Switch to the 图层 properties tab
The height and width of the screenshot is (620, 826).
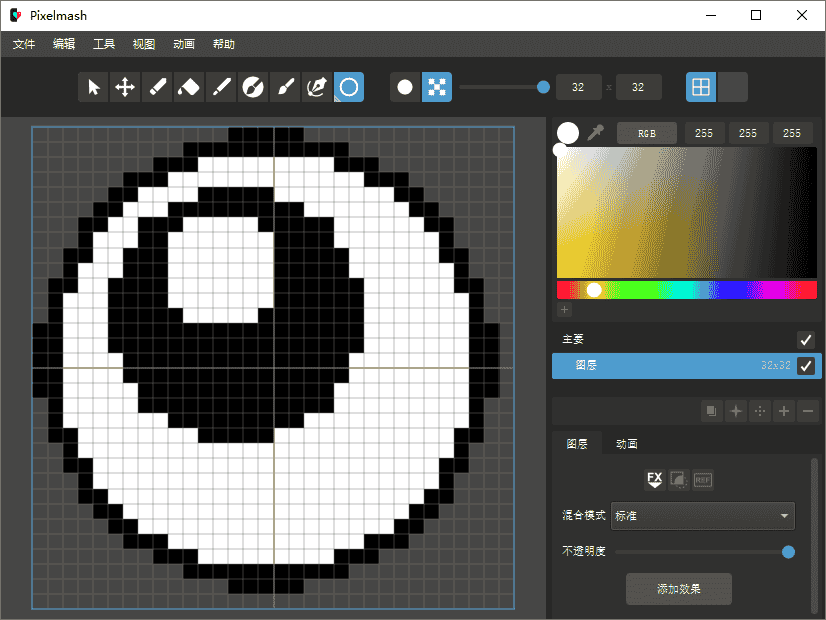[577, 444]
